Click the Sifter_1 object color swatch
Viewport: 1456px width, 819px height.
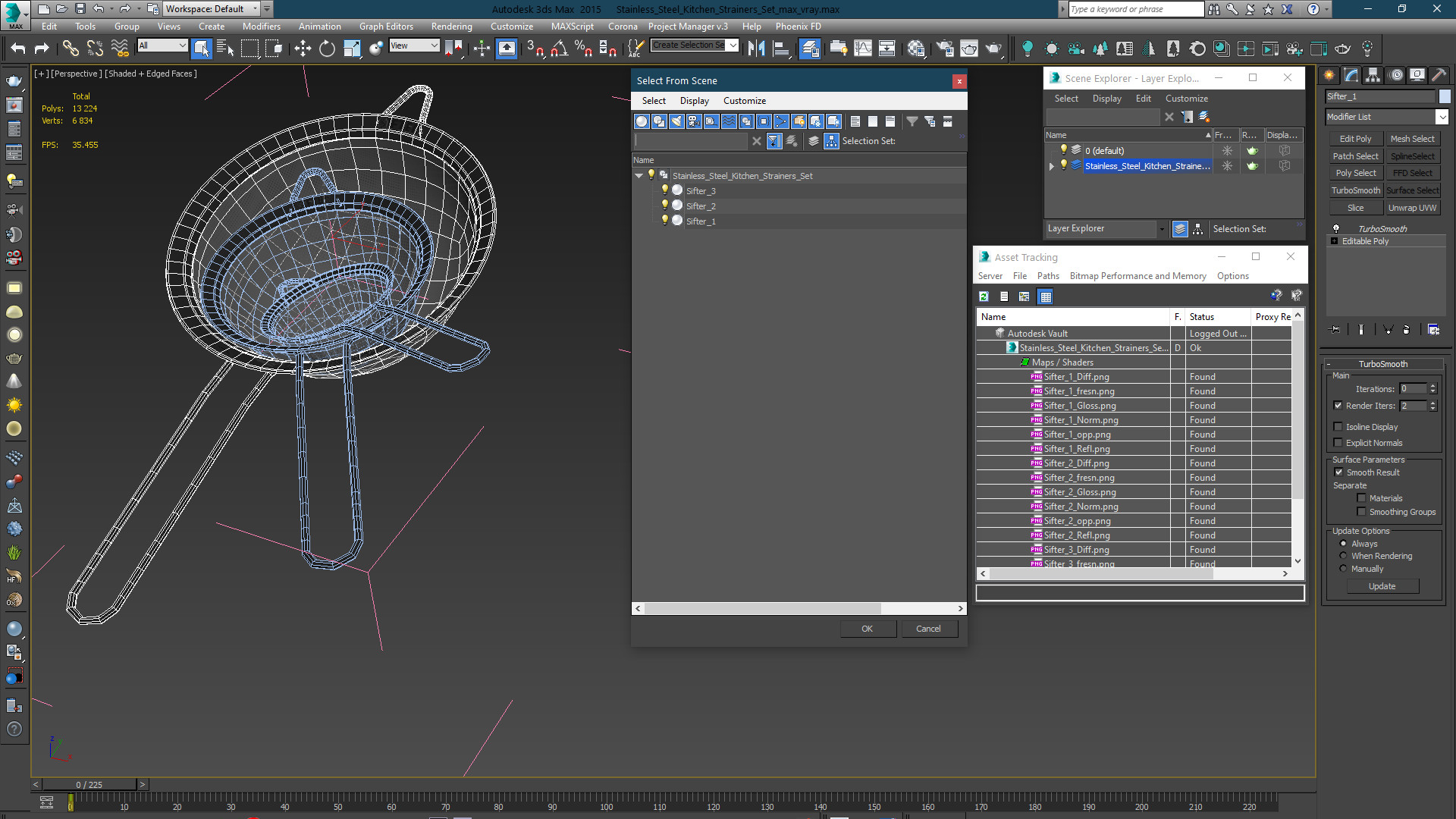[x=1445, y=96]
